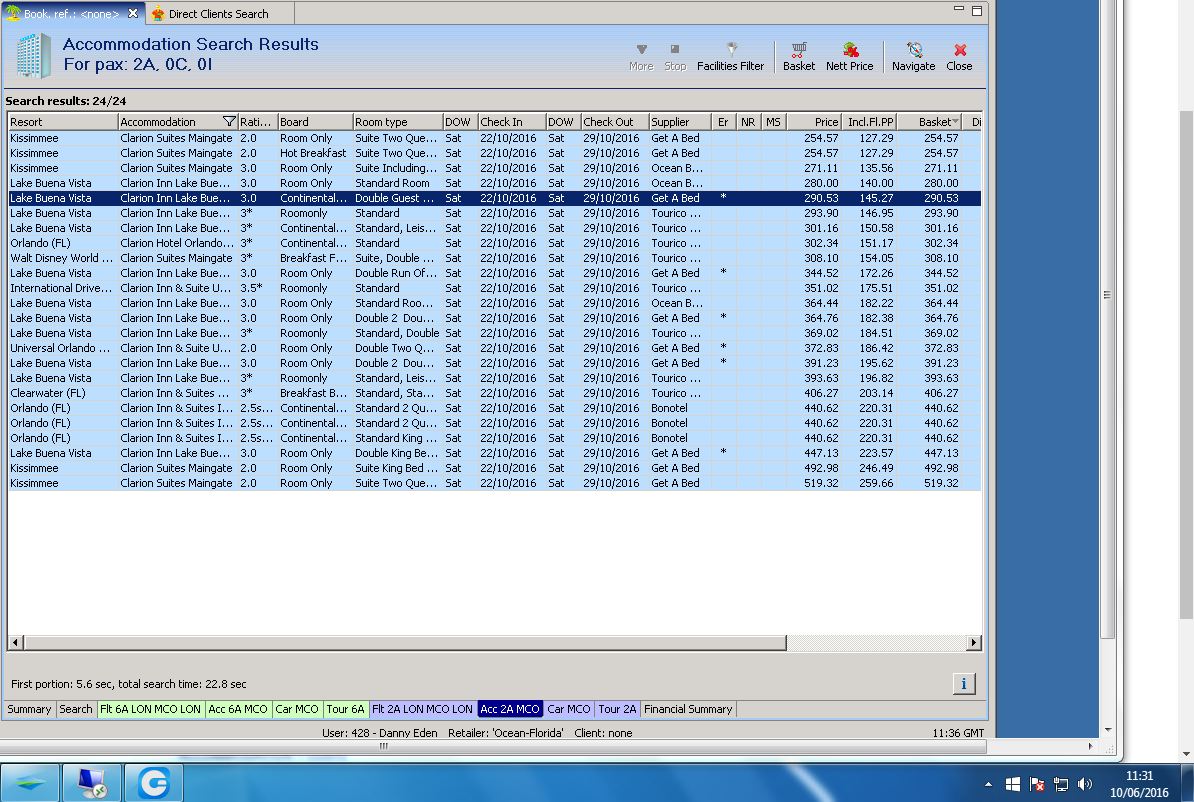The width and height of the screenshot is (1194, 802).
Task: Open the remote desktop taskbar icon
Action: (92, 783)
